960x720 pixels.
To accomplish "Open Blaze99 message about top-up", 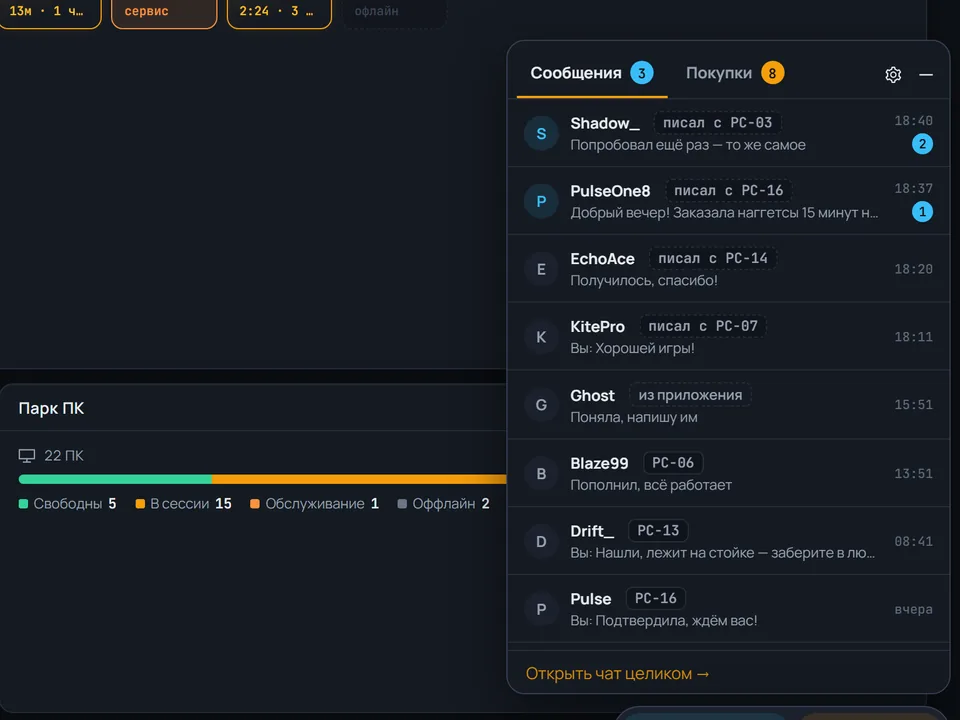I will (729, 473).
